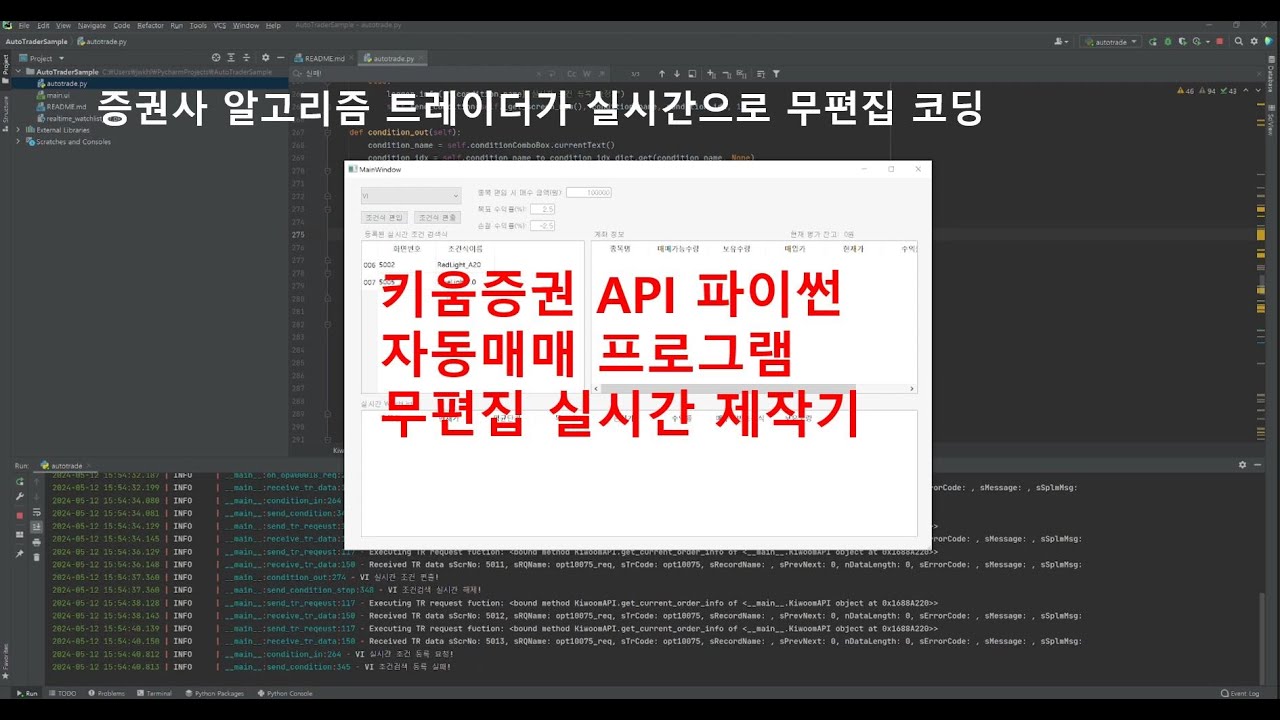1280x720 pixels.
Task: Click Expand All in Project panel
Action: tap(232, 59)
